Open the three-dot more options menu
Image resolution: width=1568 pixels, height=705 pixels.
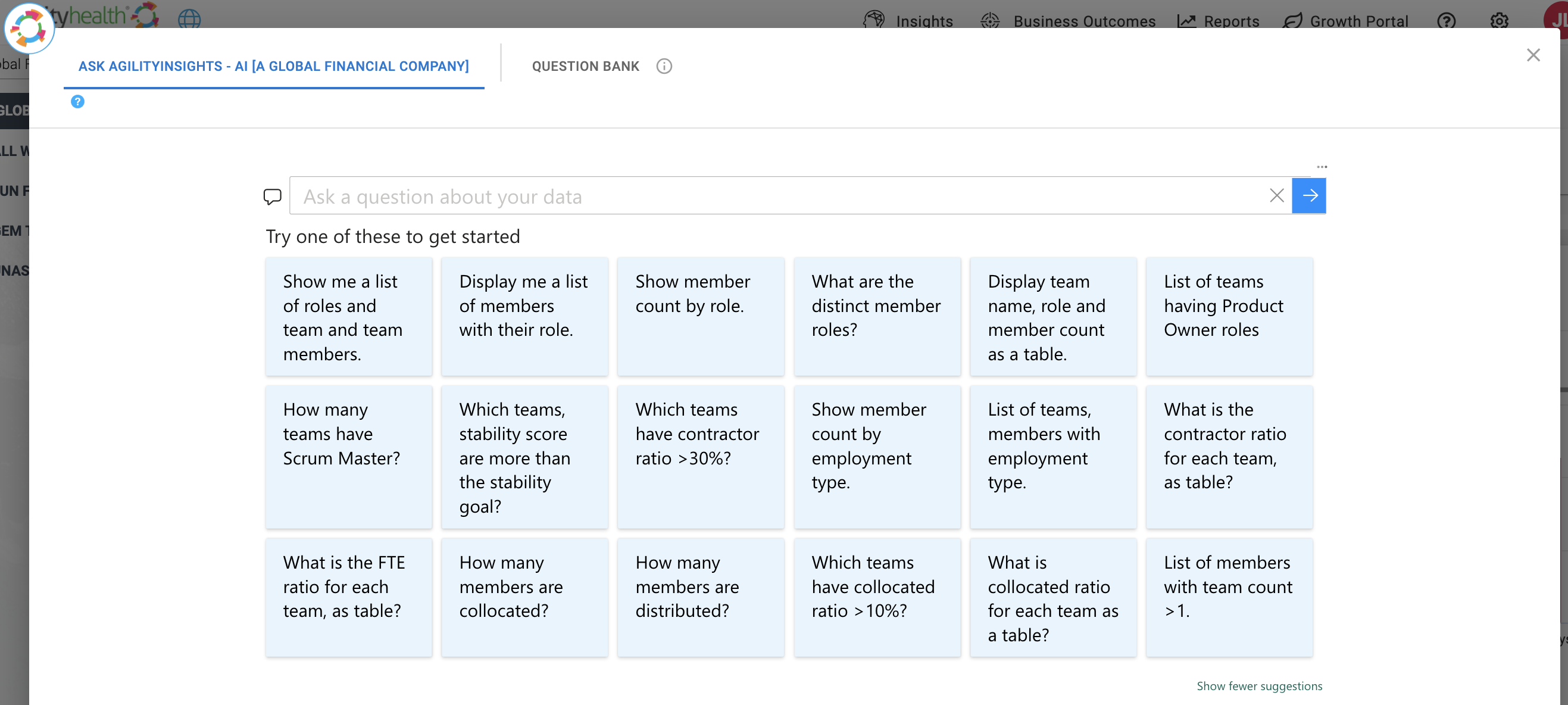1322,167
